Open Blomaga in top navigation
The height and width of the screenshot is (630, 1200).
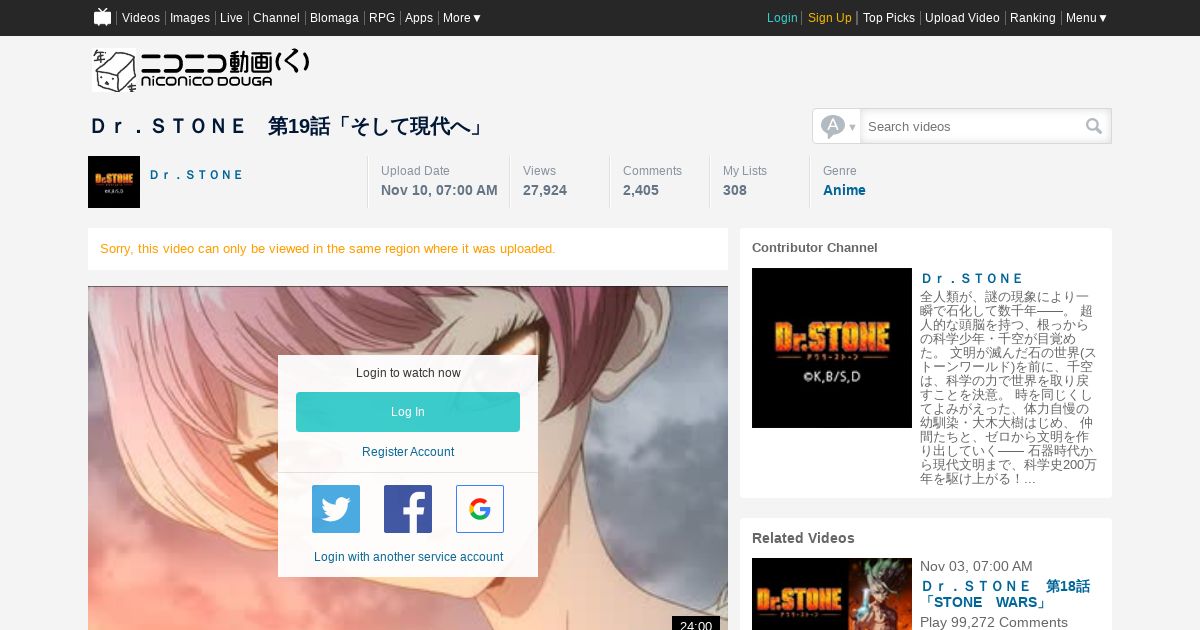(x=334, y=18)
